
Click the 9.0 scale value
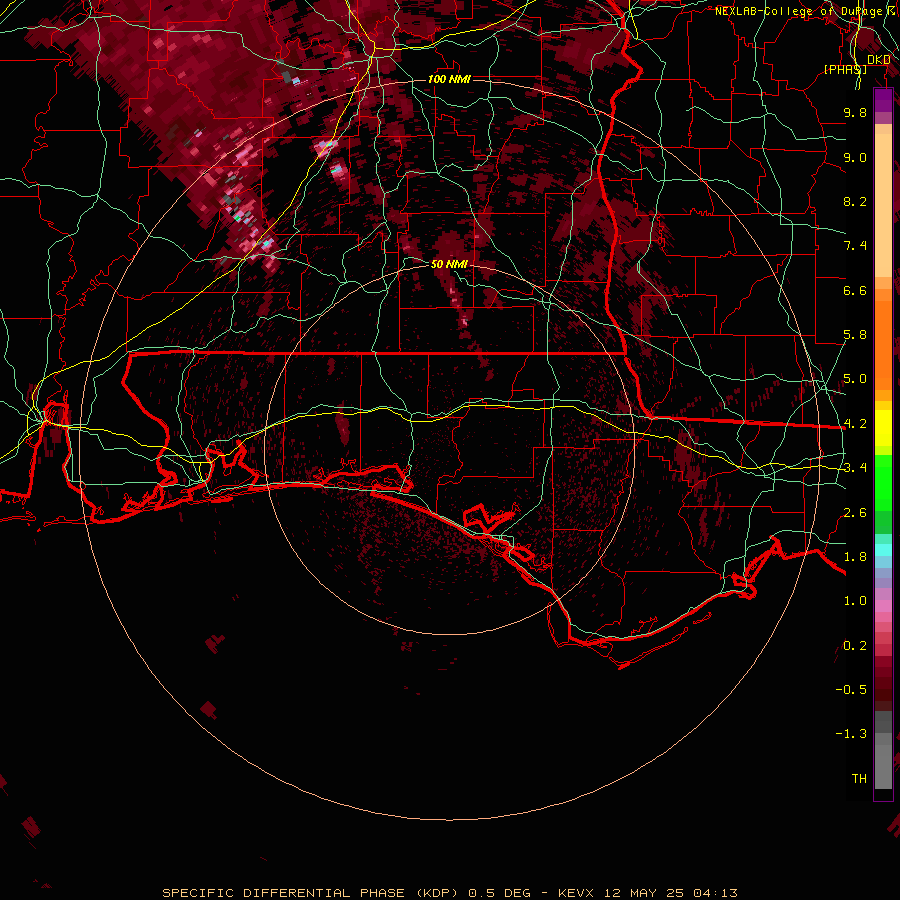click(x=855, y=157)
